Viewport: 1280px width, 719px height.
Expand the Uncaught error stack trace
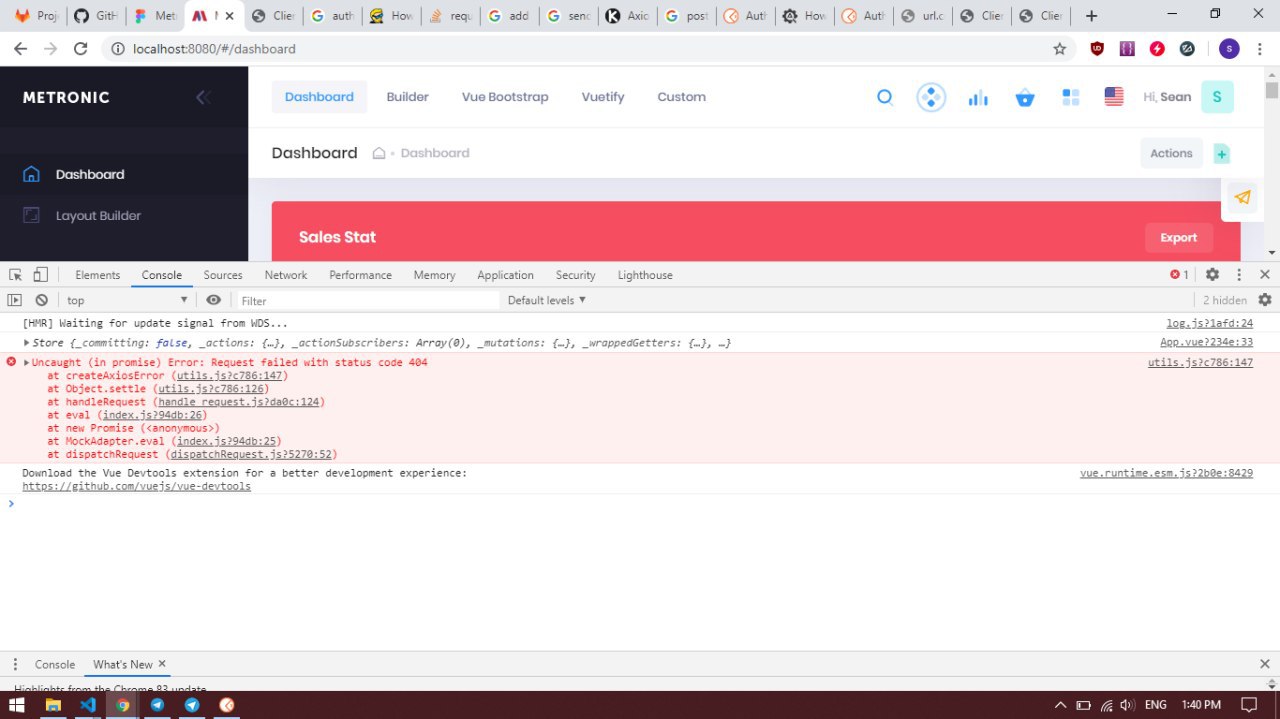click(27, 362)
